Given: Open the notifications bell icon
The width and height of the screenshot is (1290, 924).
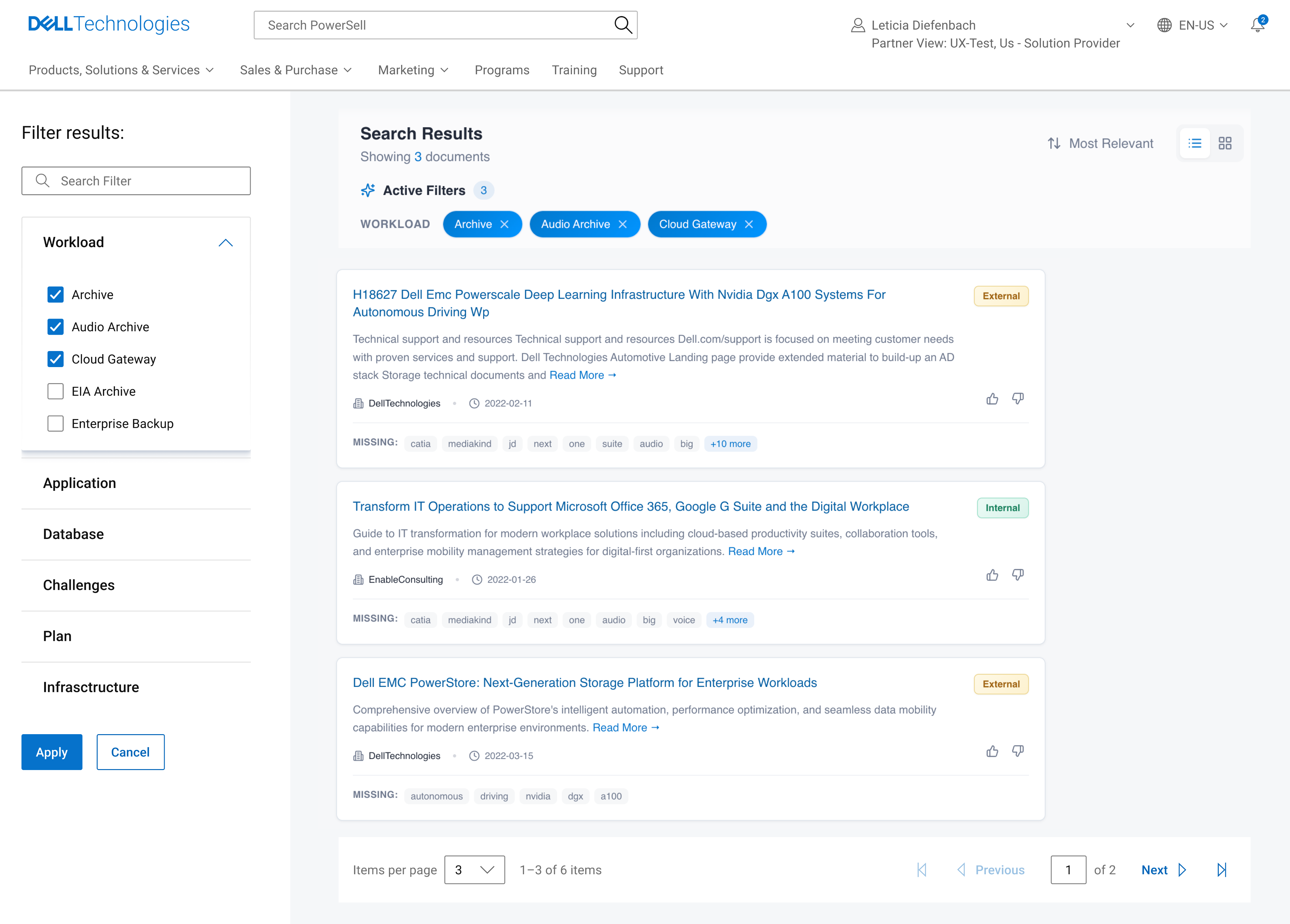Looking at the screenshot, I should 1257,25.
